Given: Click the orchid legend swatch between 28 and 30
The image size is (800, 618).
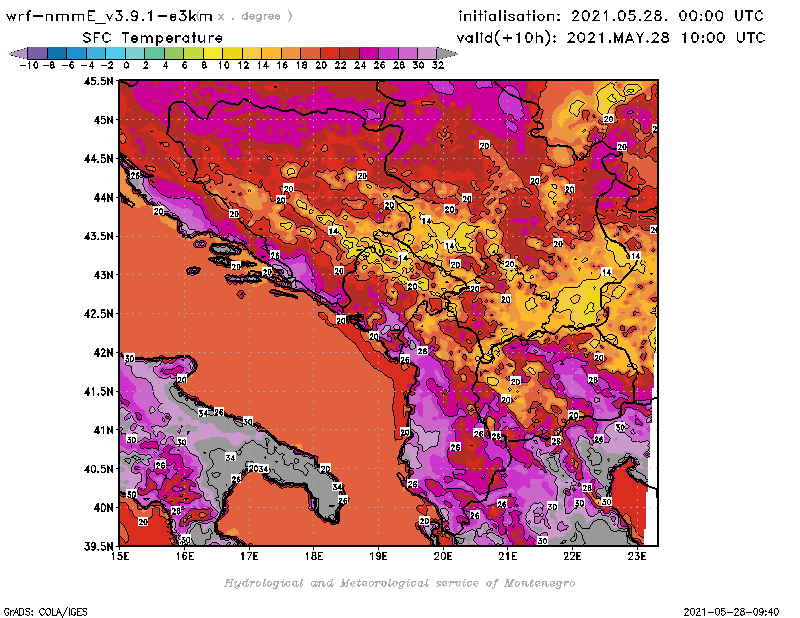Looking at the screenshot, I should 408,53.
